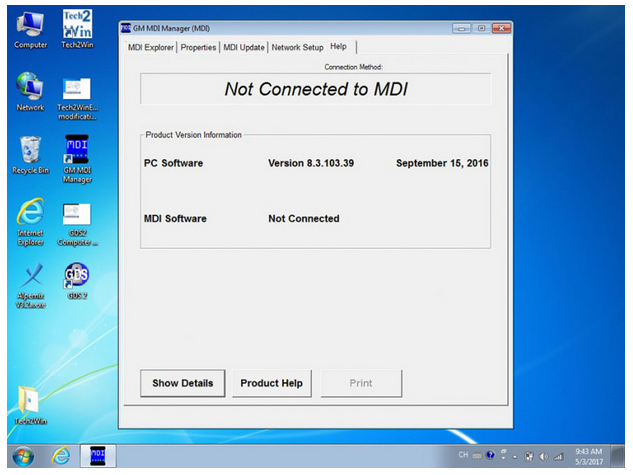Maximize the GM MDI Manager window
633x475 pixels.
[482, 28]
